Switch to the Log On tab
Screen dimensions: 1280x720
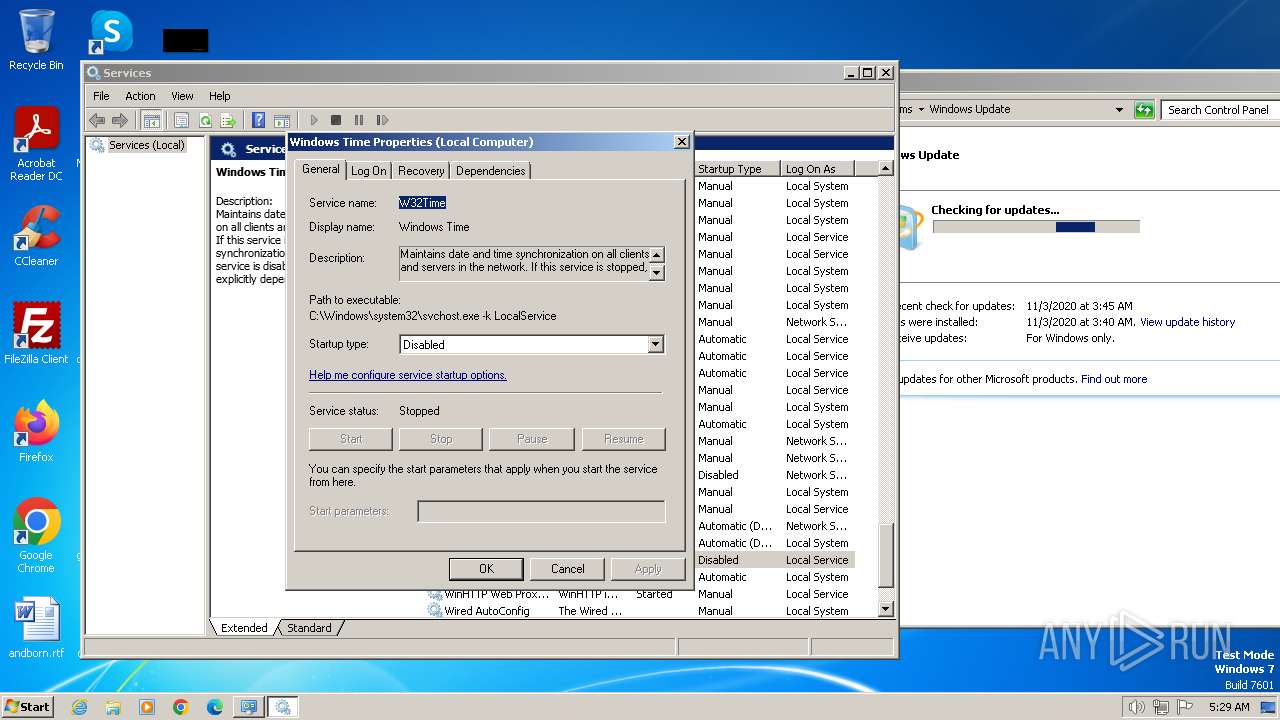(368, 171)
